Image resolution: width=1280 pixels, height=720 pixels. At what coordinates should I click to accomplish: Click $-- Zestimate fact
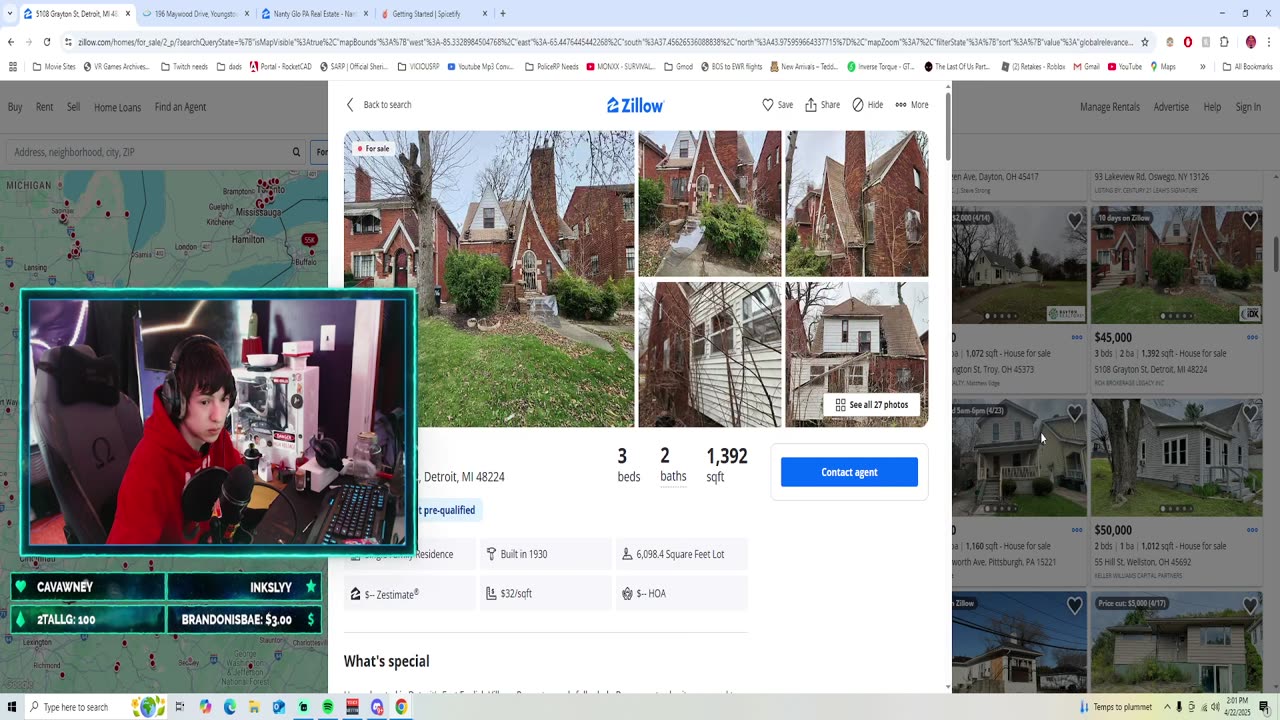click(410, 594)
